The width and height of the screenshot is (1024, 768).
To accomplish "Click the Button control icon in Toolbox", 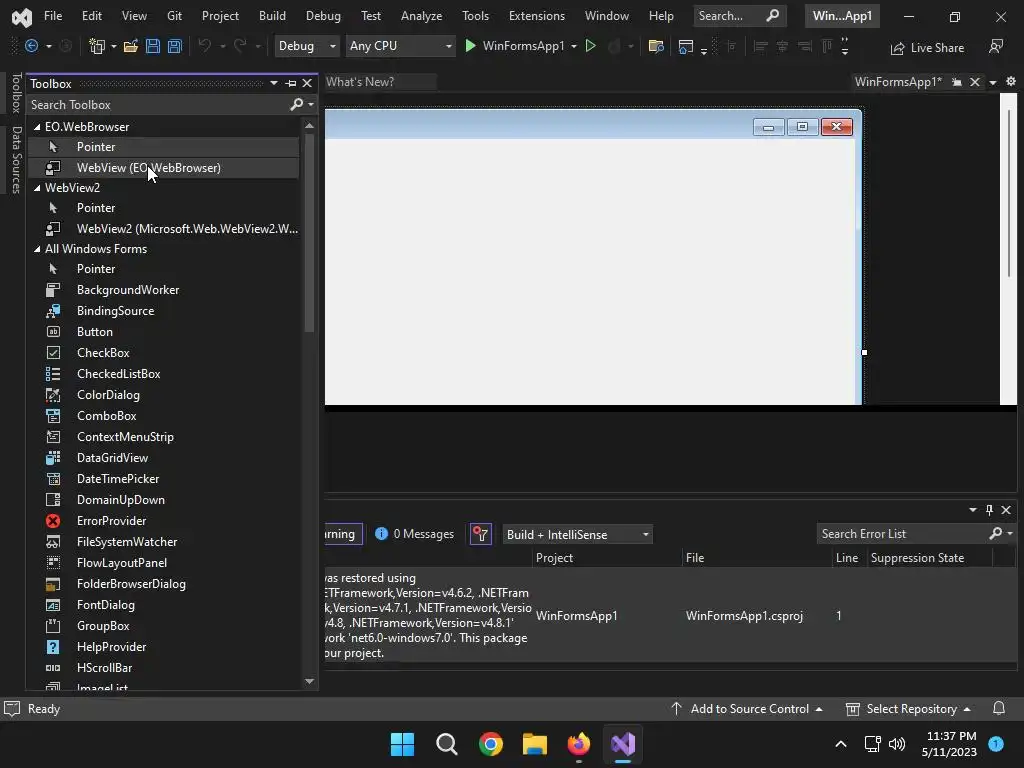I will coord(53,332).
